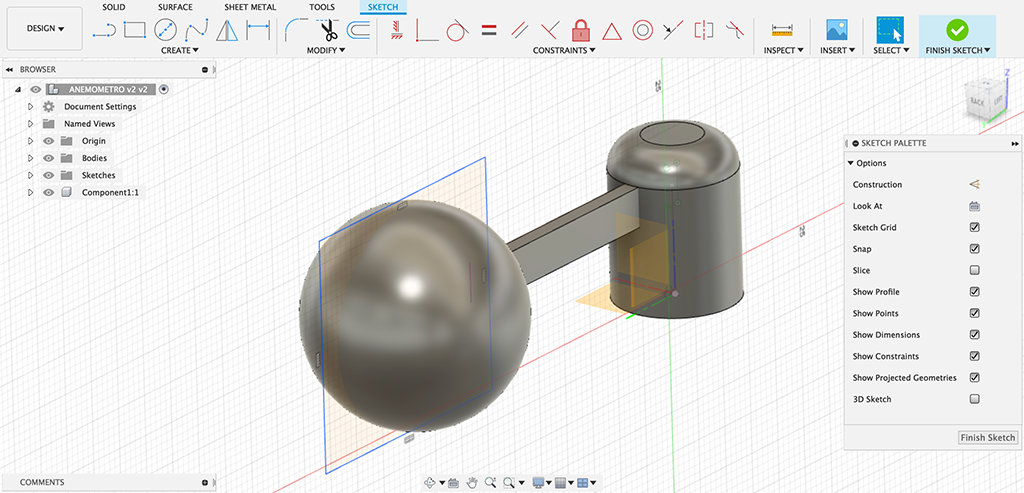Select the Offset tool in Modify
Image resolution: width=1024 pixels, height=493 pixels.
(x=358, y=29)
